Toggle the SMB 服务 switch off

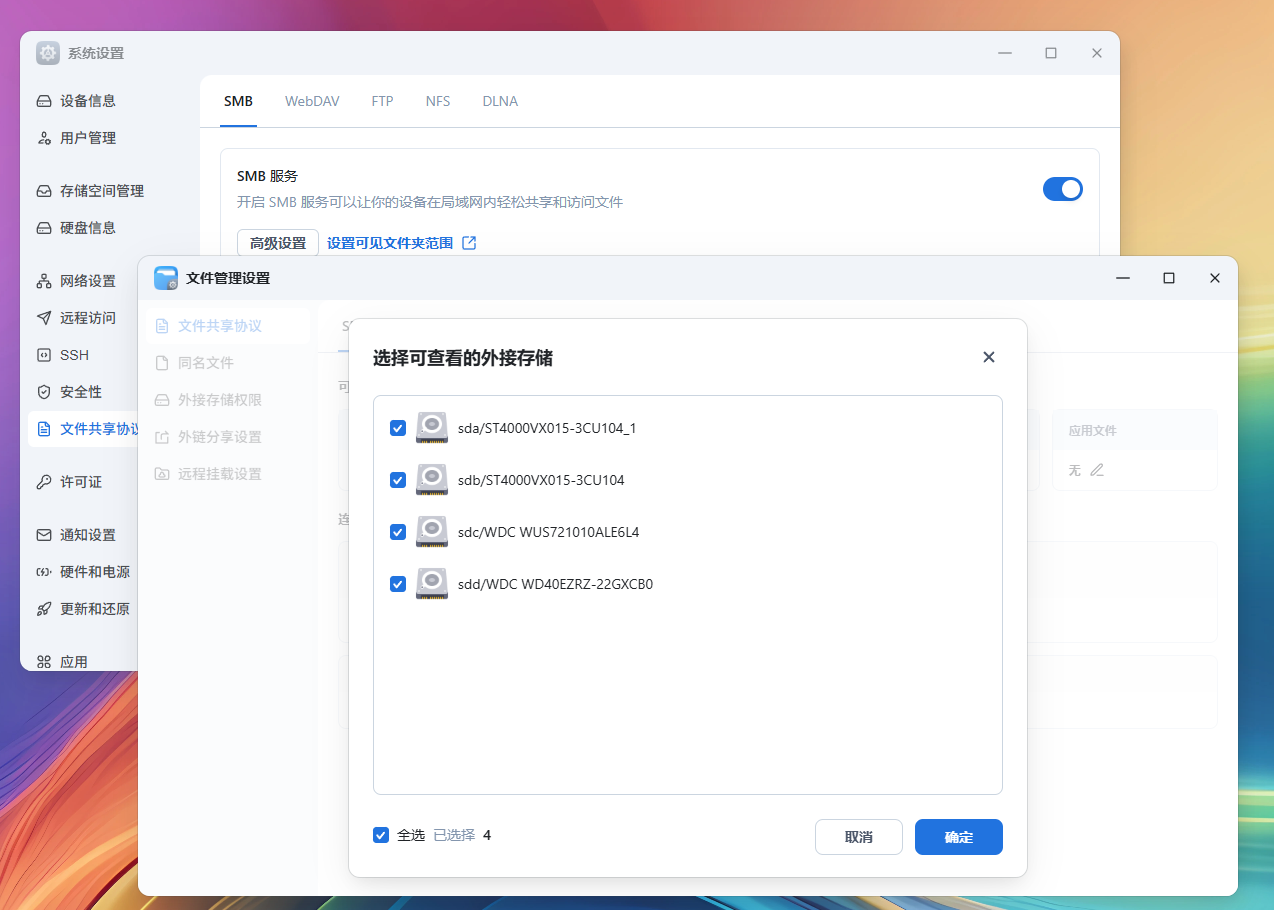(1062, 189)
